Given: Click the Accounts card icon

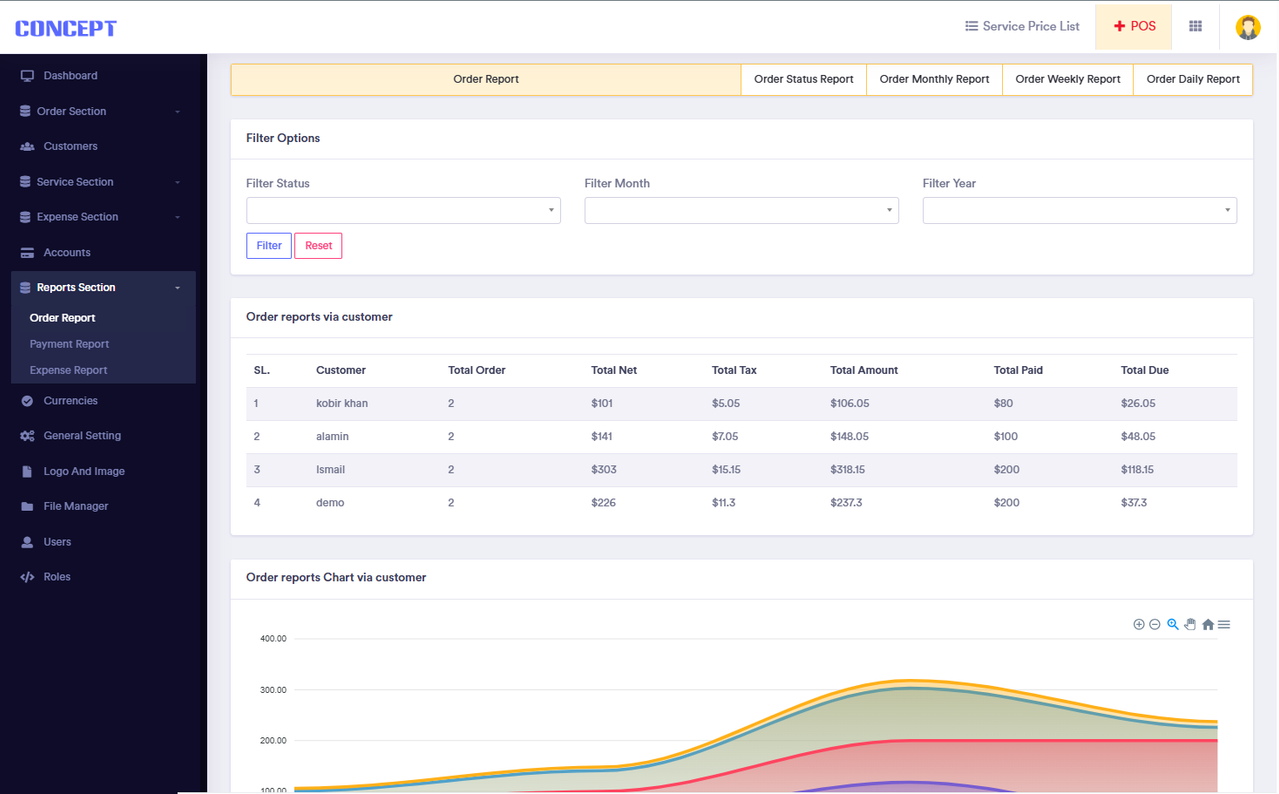Looking at the screenshot, I should [27, 253].
